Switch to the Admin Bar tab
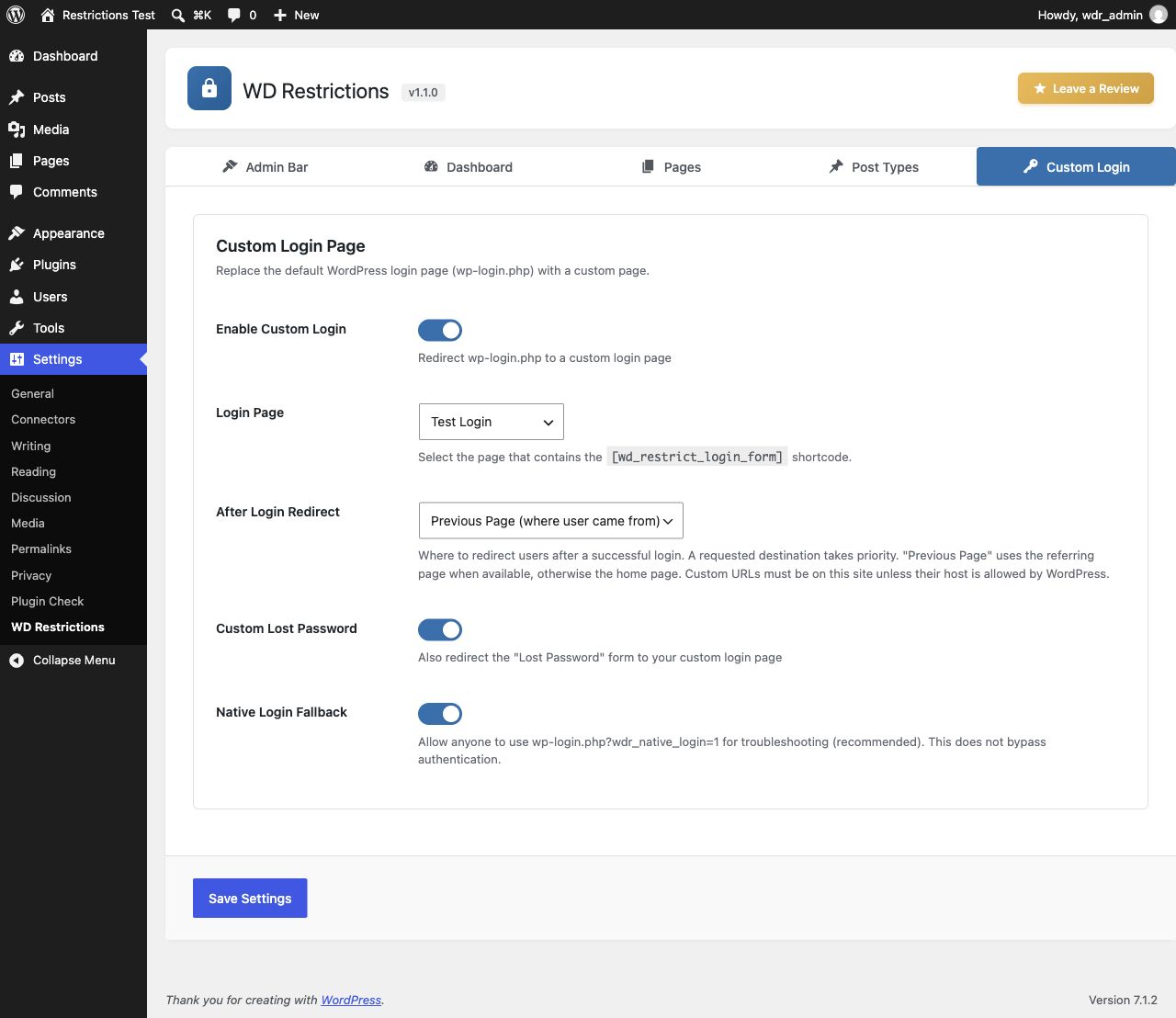The width and height of the screenshot is (1176, 1018). click(x=266, y=167)
